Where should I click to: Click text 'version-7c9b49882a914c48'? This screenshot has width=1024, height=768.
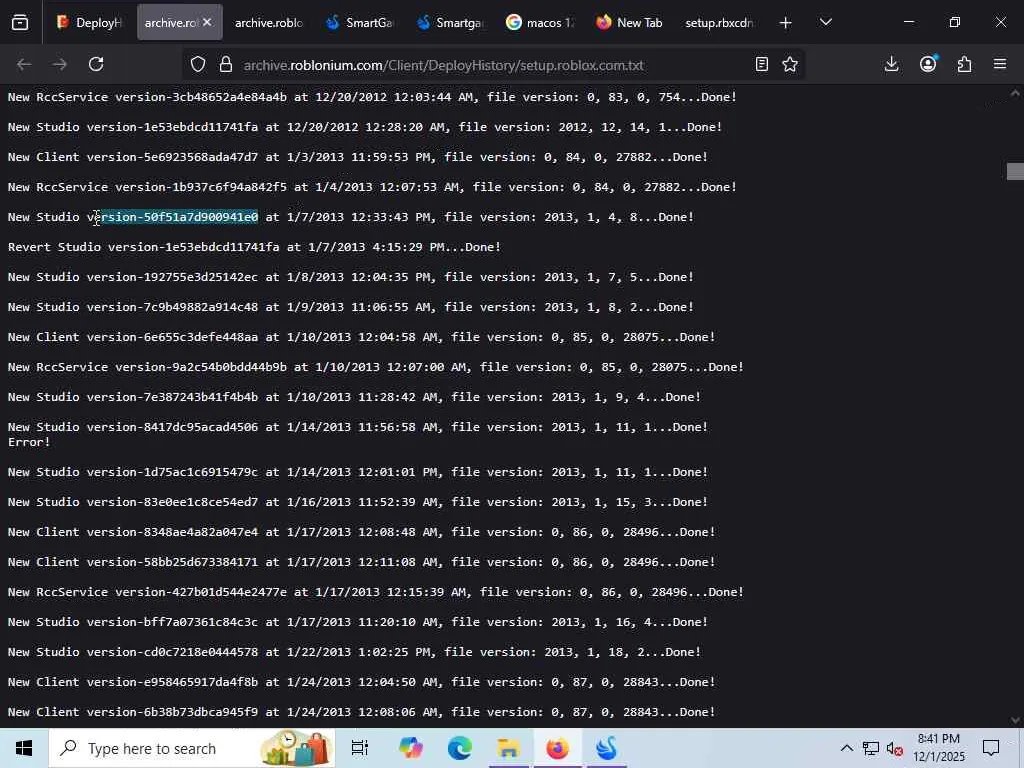point(172,307)
